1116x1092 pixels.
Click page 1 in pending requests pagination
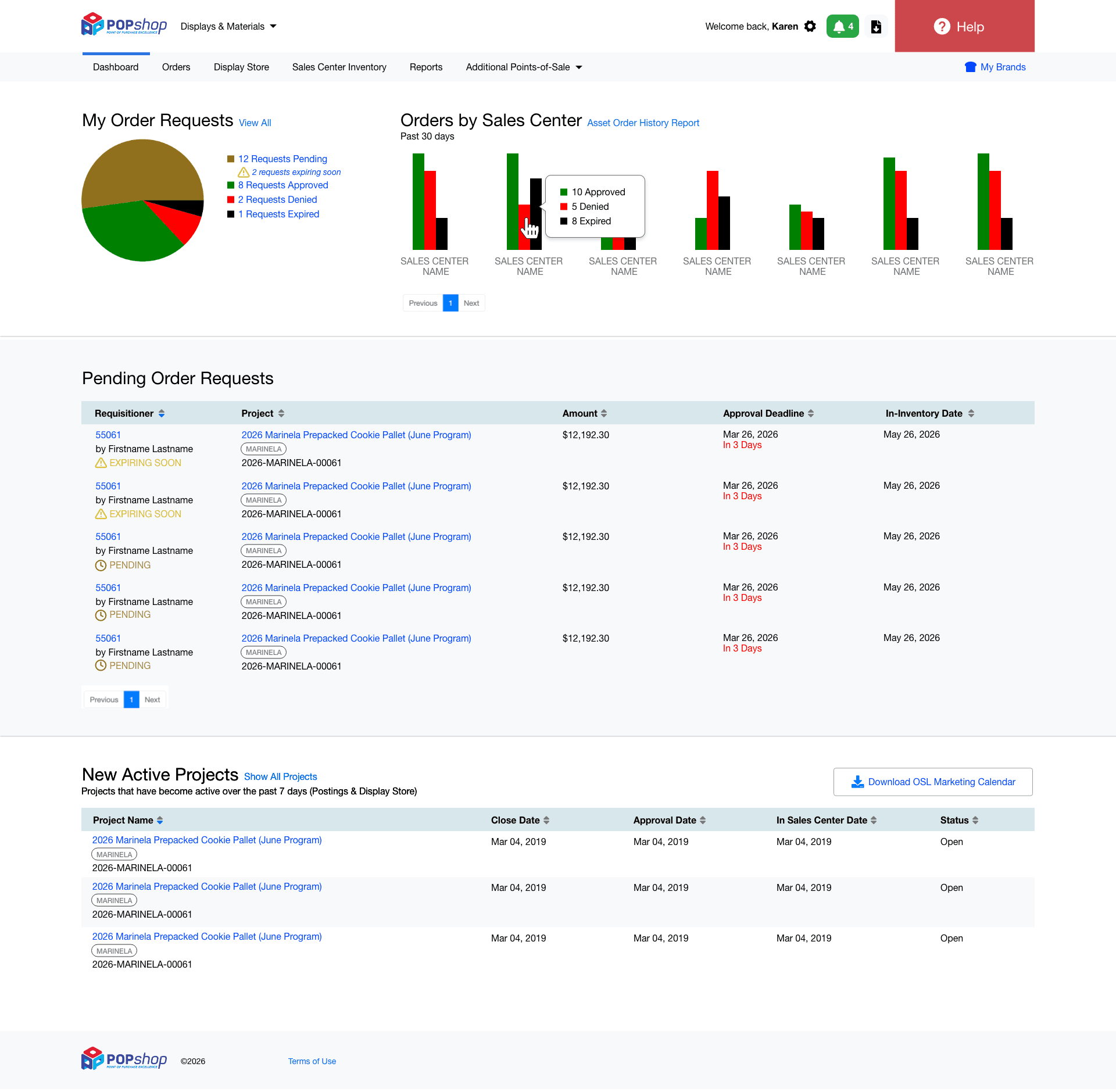(131, 699)
